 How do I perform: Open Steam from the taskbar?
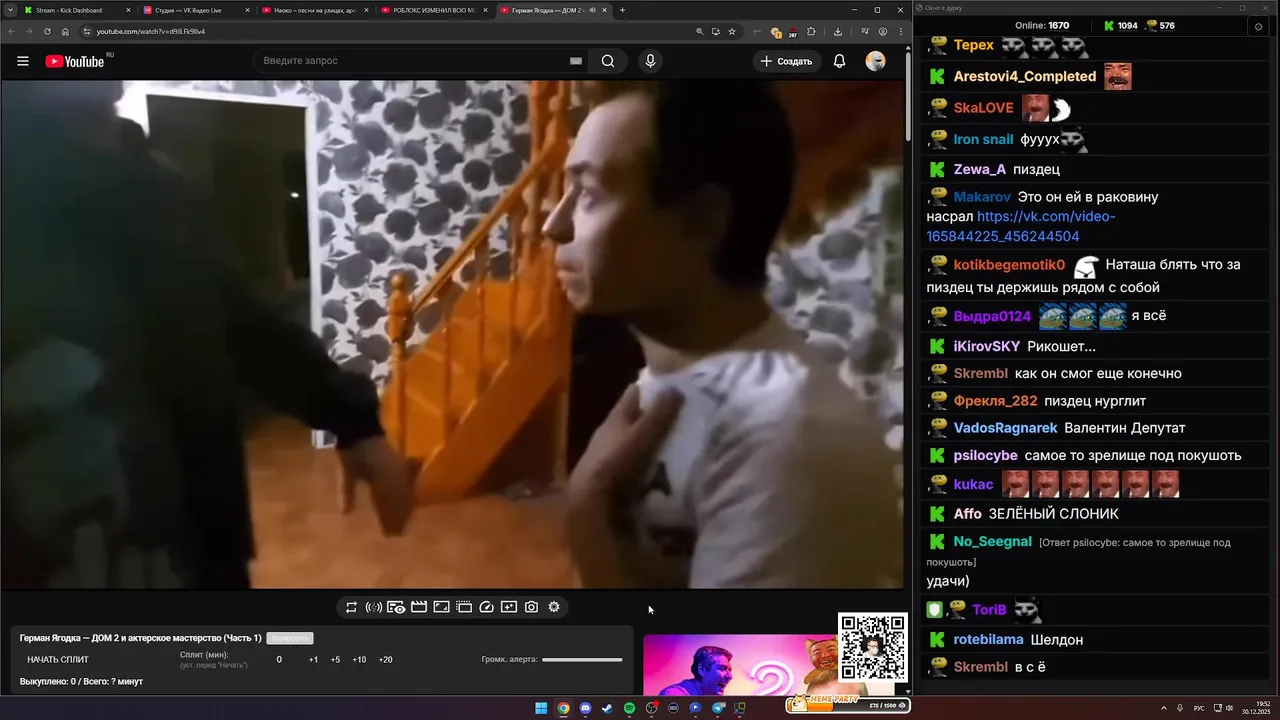pos(607,708)
